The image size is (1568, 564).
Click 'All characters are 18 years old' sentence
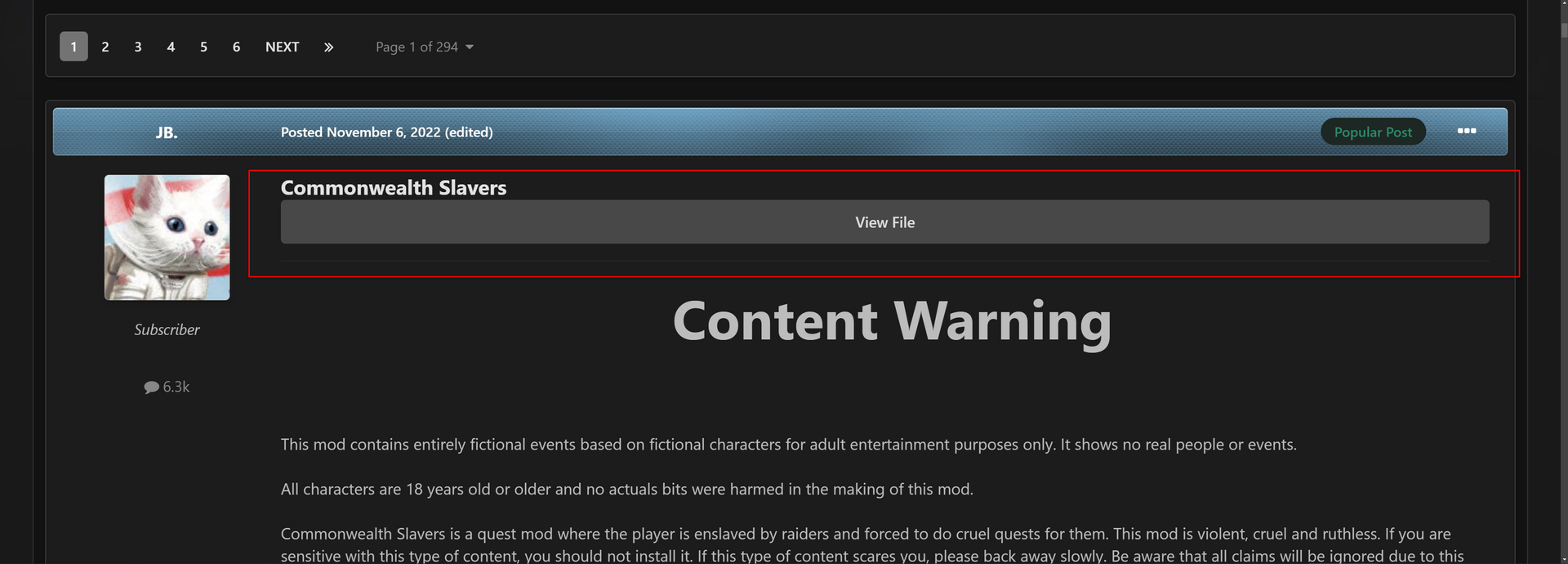point(627,489)
